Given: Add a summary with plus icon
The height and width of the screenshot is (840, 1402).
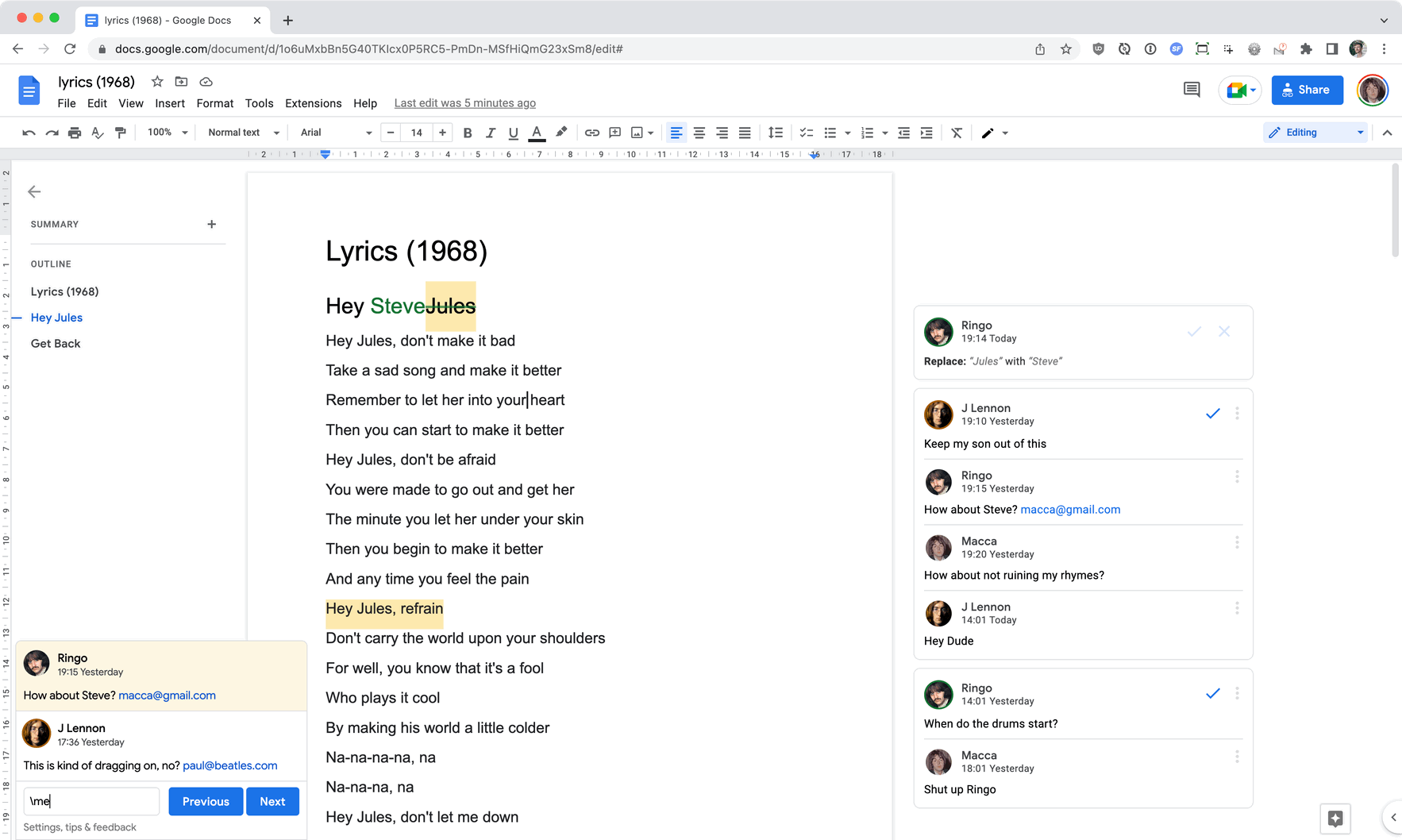Looking at the screenshot, I should 212,224.
